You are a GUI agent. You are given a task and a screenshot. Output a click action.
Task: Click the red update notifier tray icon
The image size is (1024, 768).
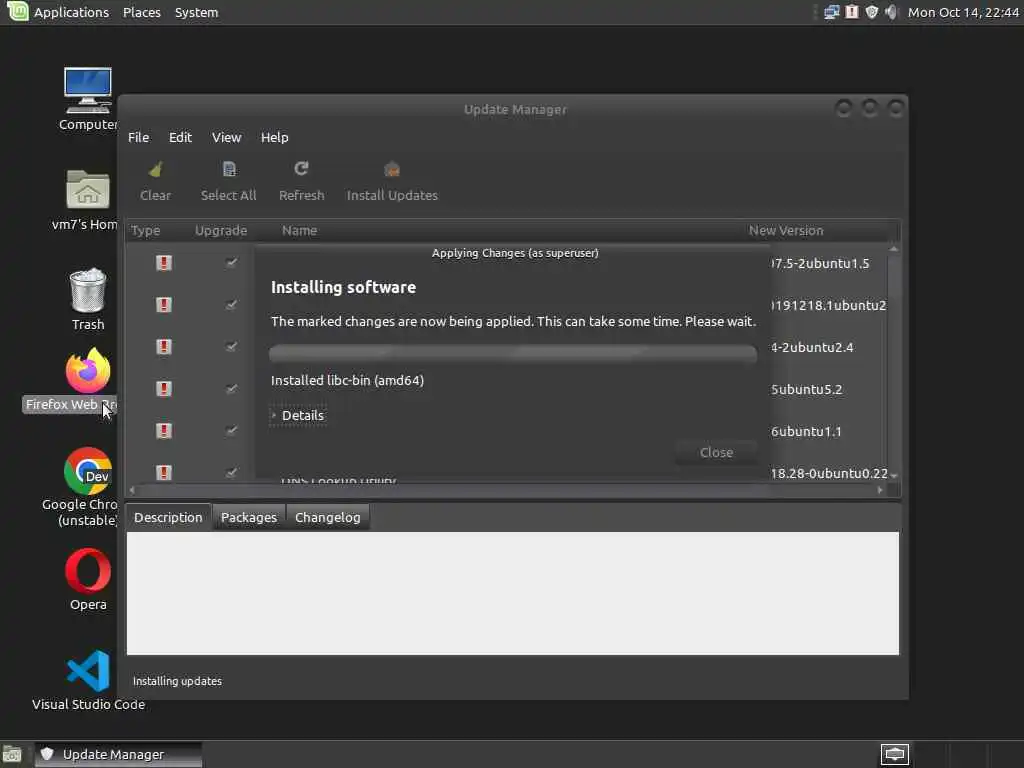click(x=852, y=12)
